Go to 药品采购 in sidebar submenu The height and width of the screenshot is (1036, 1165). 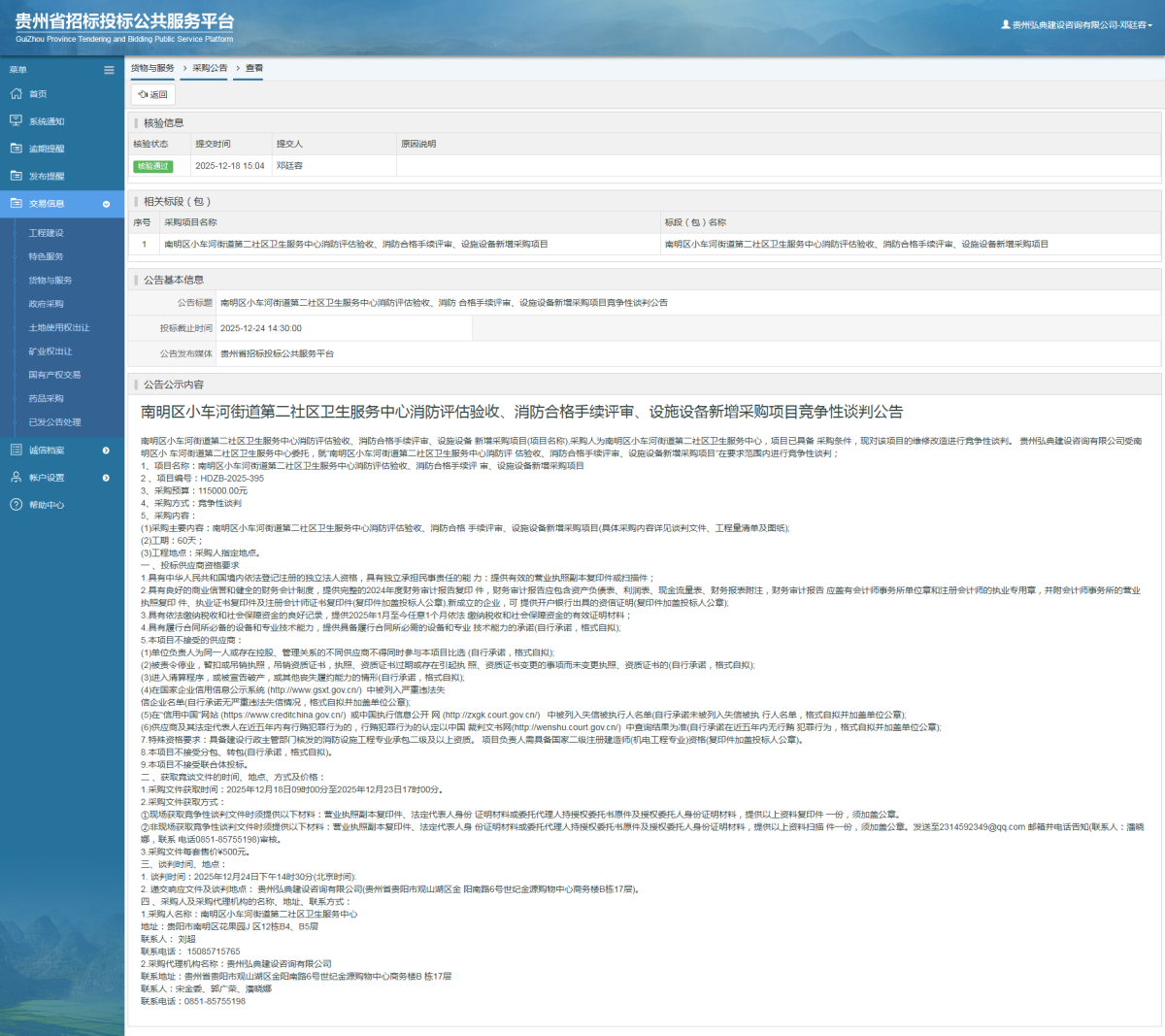click(x=46, y=398)
